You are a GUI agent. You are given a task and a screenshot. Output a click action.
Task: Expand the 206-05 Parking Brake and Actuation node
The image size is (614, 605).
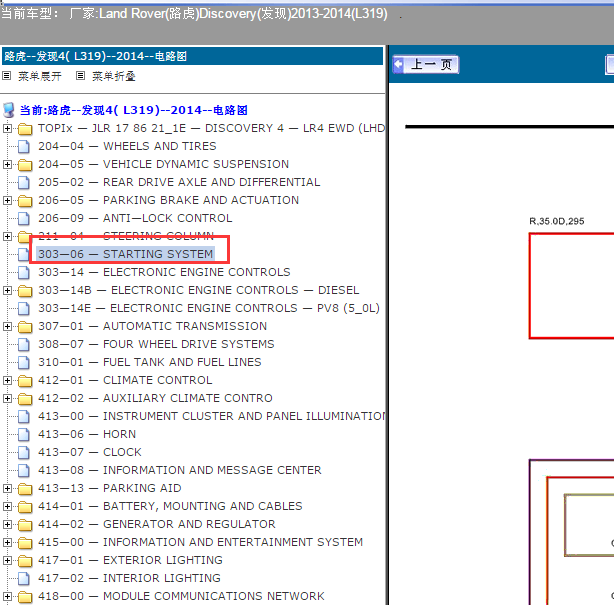[7, 200]
